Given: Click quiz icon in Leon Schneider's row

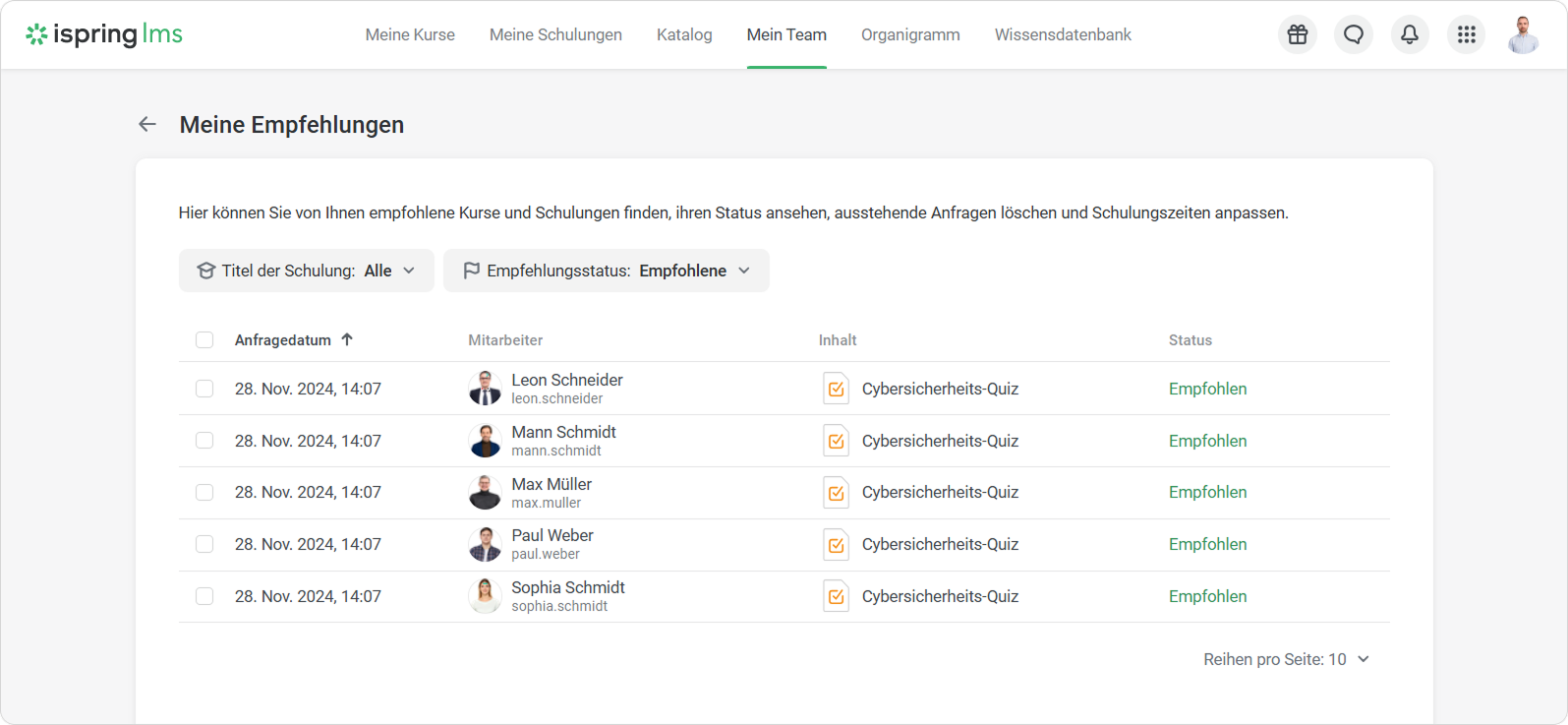Looking at the screenshot, I should point(836,389).
